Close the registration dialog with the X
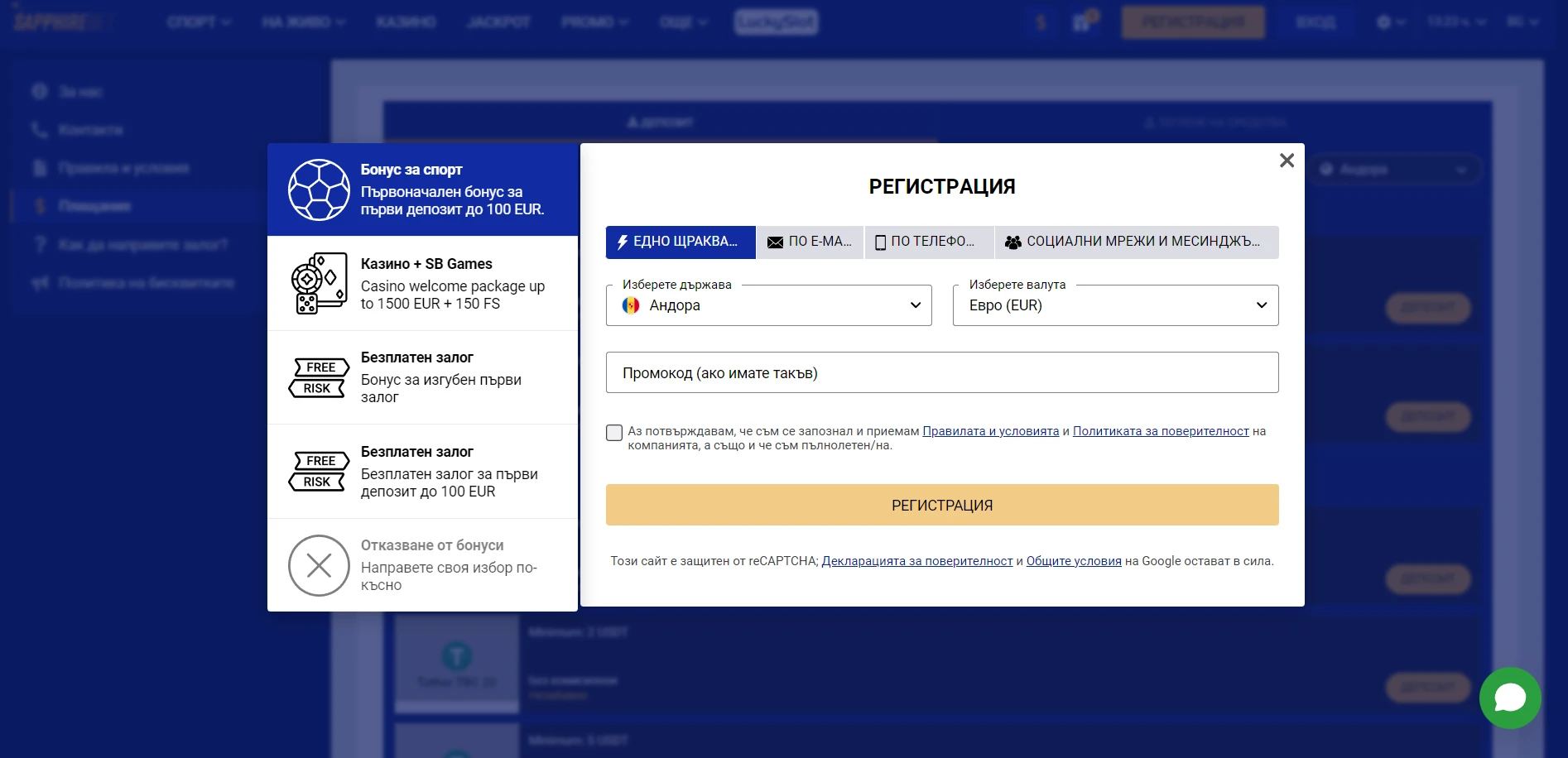1568x758 pixels. 1287,161
